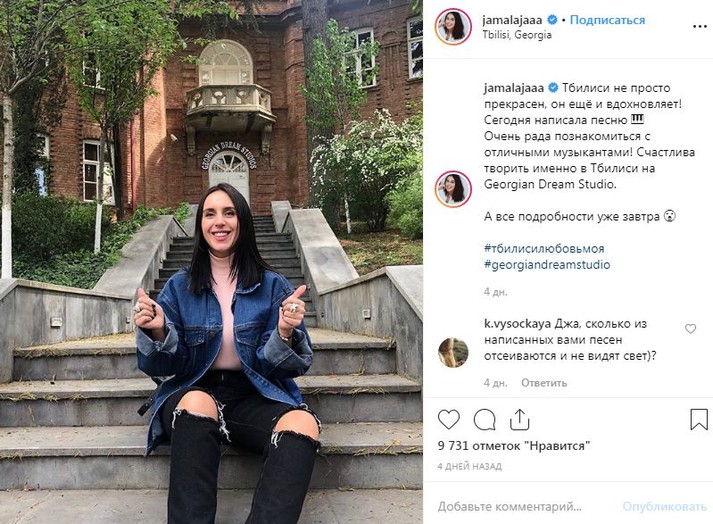Focus the Добавьте комментарий input field

click(x=523, y=506)
